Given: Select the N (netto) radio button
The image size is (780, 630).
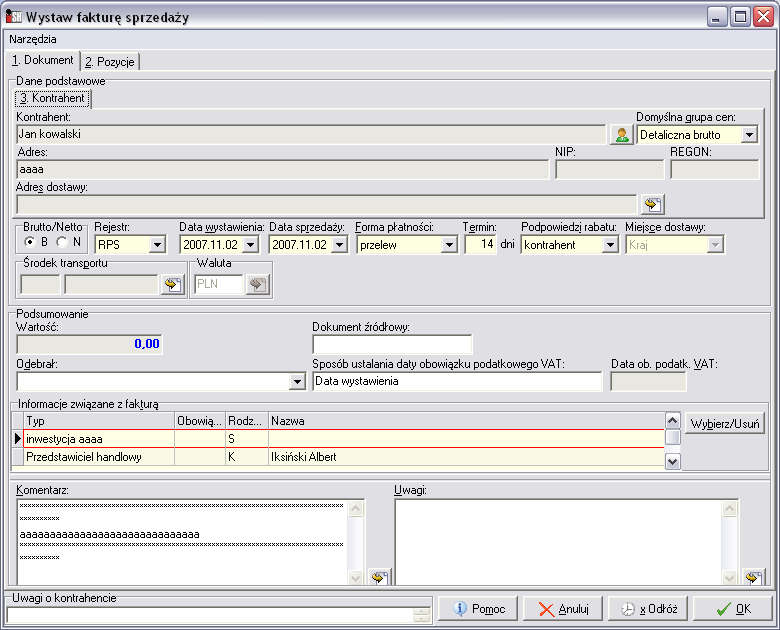Looking at the screenshot, I should pyautogui.click(x=62, y=242).
